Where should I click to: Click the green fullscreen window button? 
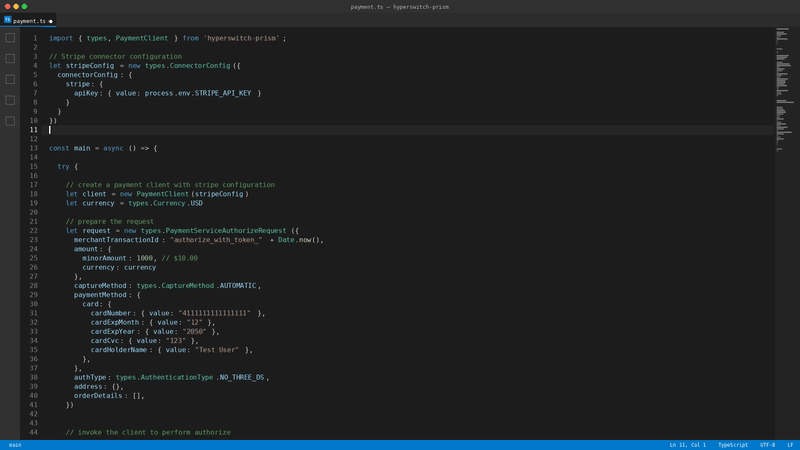click(x=24, y=7)
